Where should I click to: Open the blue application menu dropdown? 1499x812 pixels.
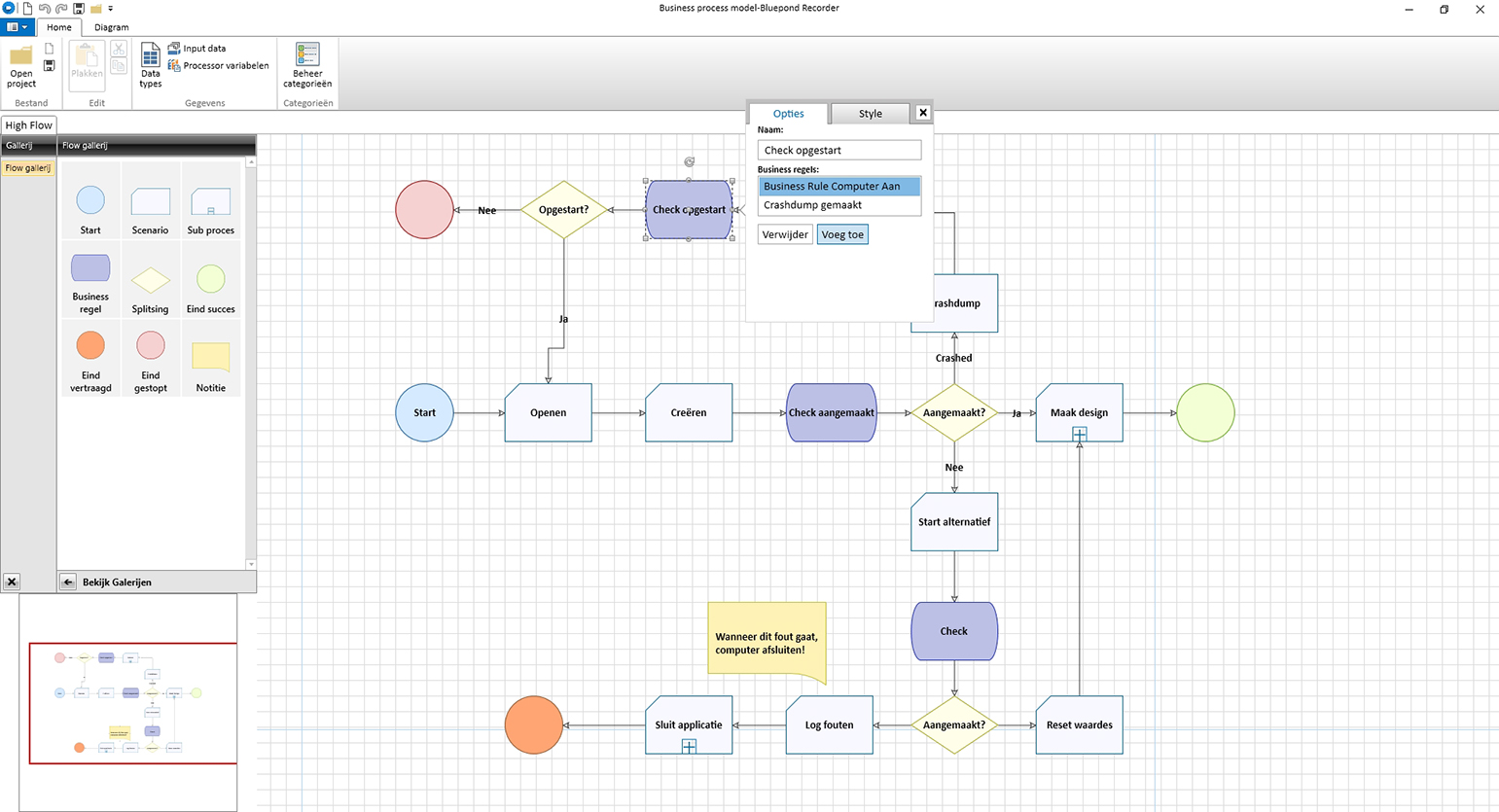coord(18,27)
